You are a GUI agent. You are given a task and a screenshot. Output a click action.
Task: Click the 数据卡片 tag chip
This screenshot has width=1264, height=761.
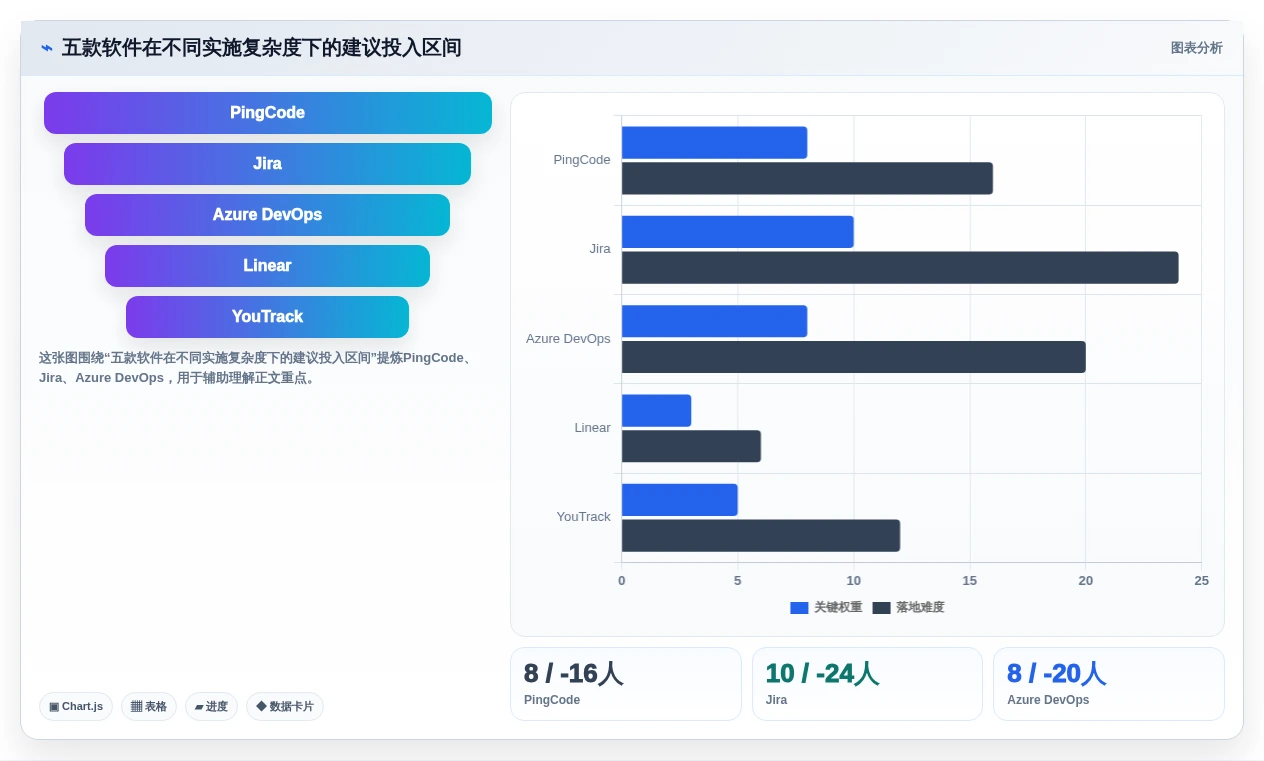[285, 706]
